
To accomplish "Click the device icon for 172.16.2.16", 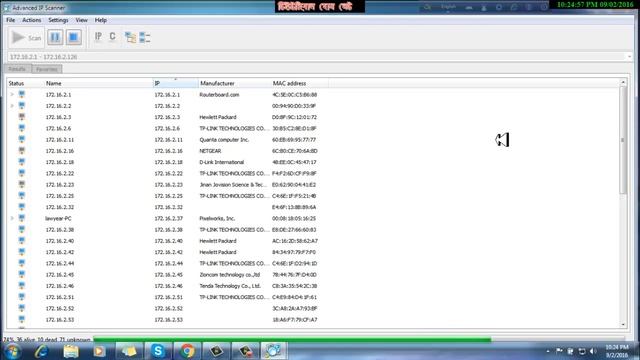I will (x=22, y=151).
